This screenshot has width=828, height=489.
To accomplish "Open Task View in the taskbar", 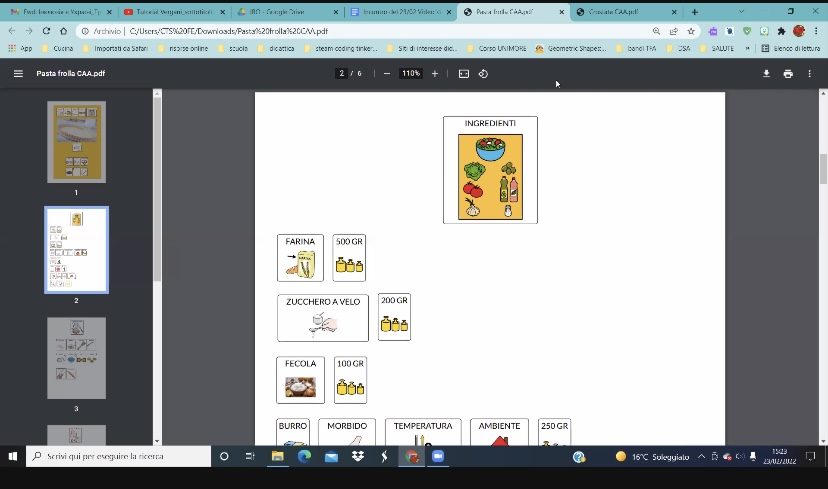I will [x=250, y=456].
